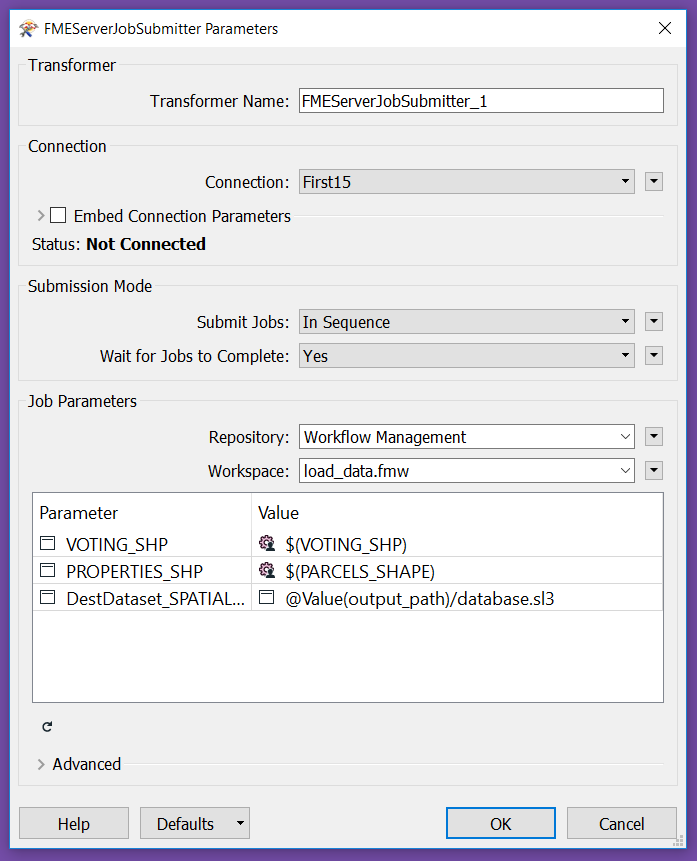This screenshot has height=861, width=697.
Task: Click the icon before VOTING_SHP parameter
Action: pyautogui.click(x=48, y=544)
